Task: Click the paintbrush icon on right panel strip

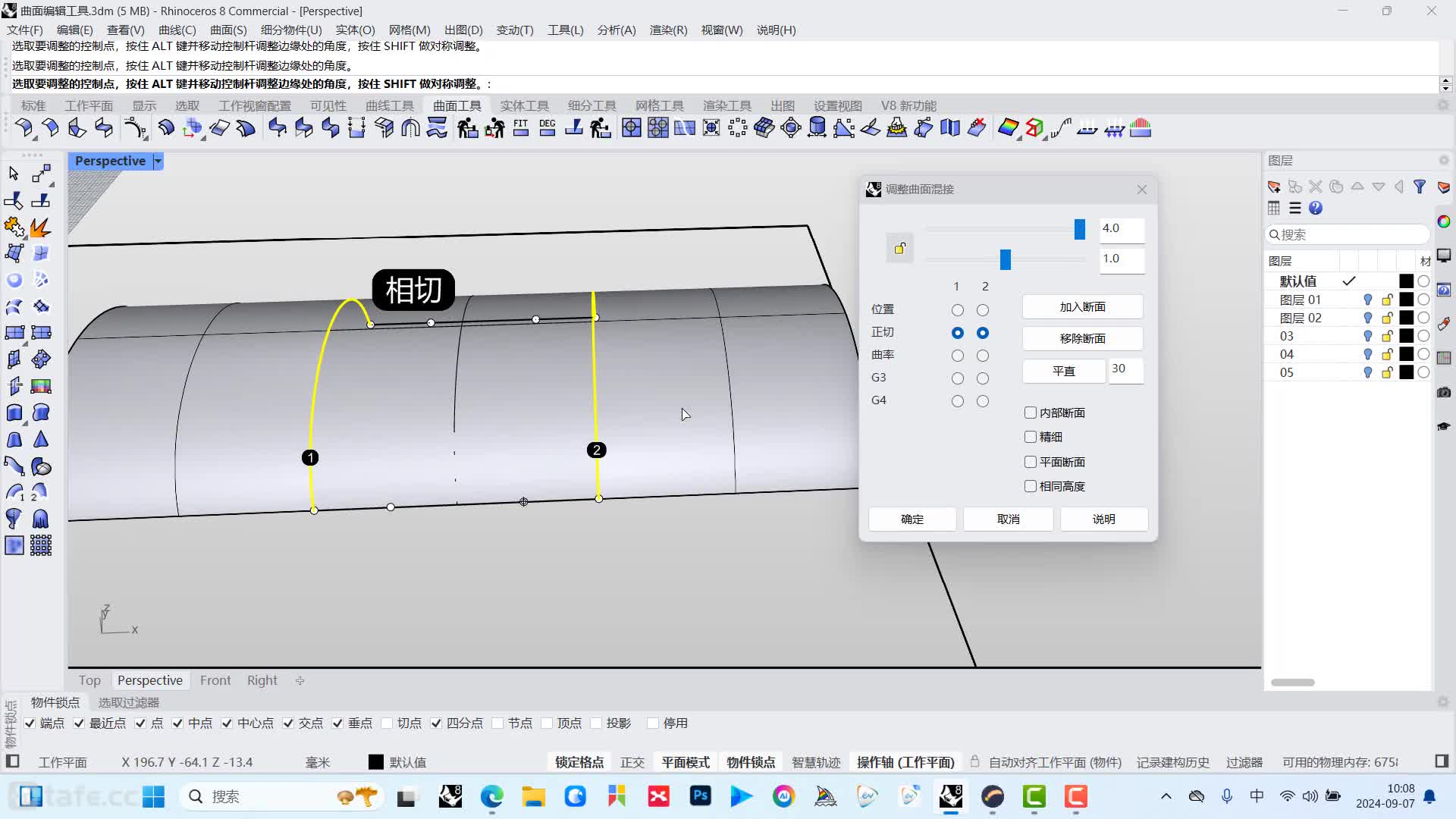Action: [x=1444, y=324]
